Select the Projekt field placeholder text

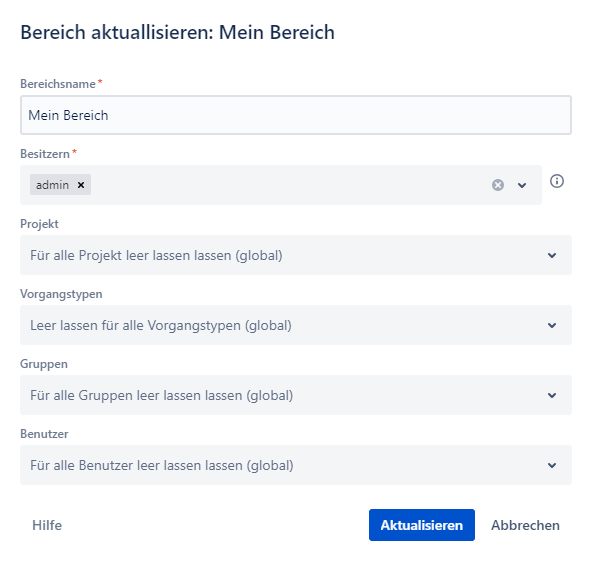[x=156, y=255]
